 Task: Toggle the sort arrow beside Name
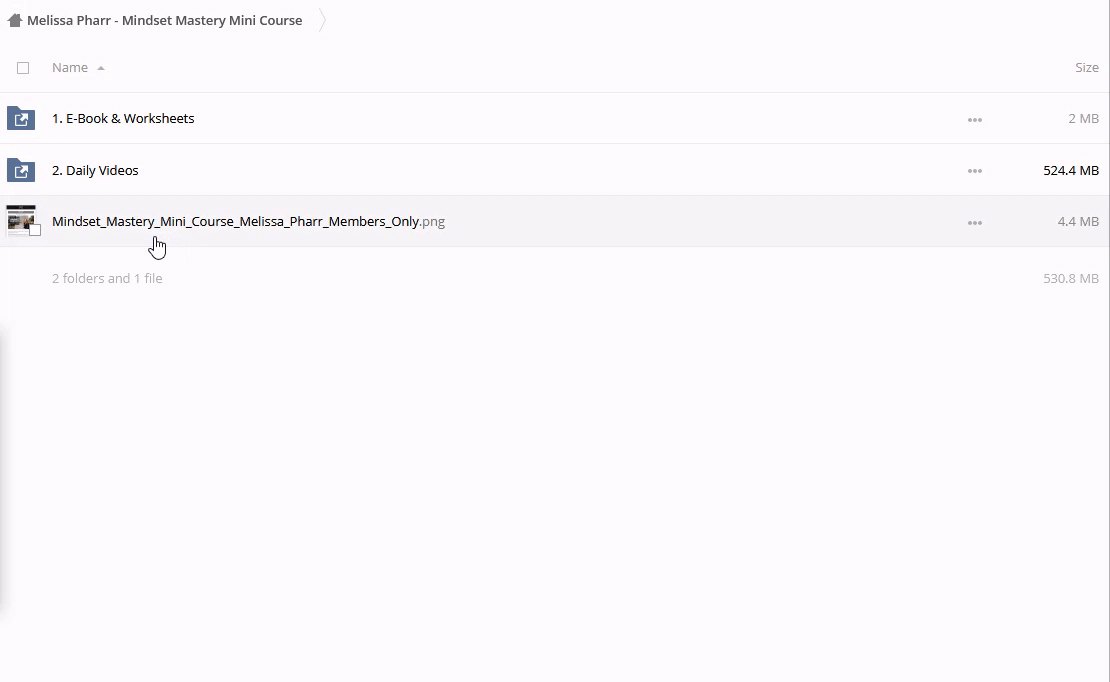101,68
